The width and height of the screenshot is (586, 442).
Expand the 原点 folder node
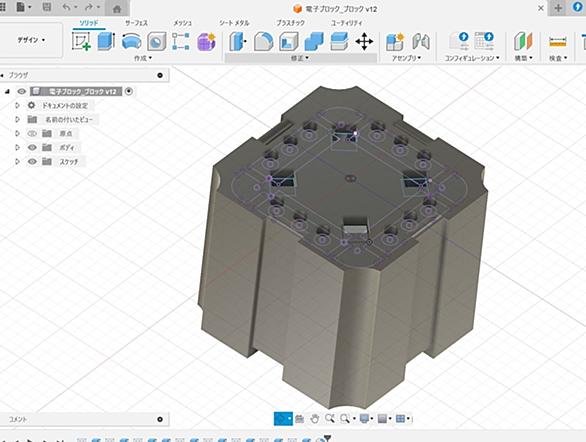(x=17, y=133)
